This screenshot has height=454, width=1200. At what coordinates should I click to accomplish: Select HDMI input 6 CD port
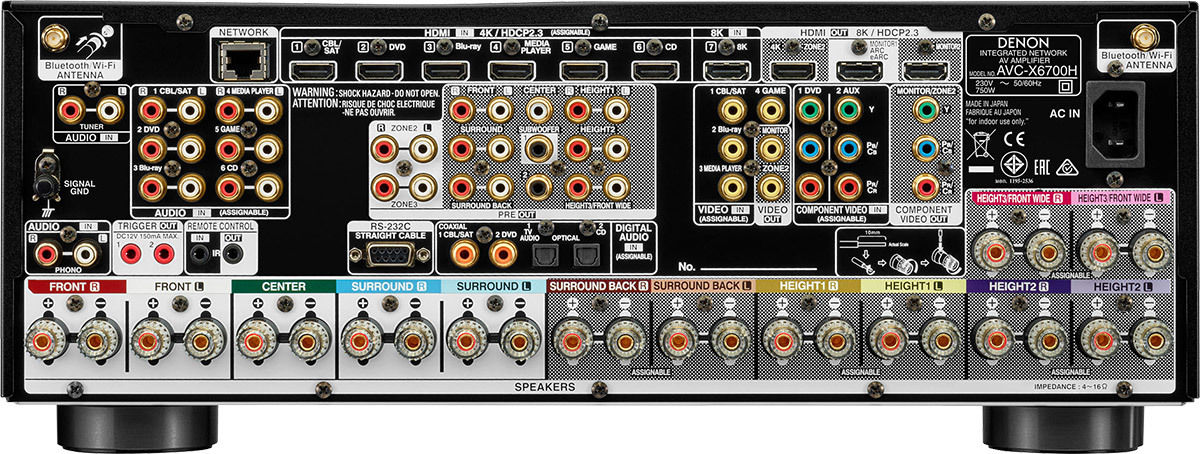[653, 71]
